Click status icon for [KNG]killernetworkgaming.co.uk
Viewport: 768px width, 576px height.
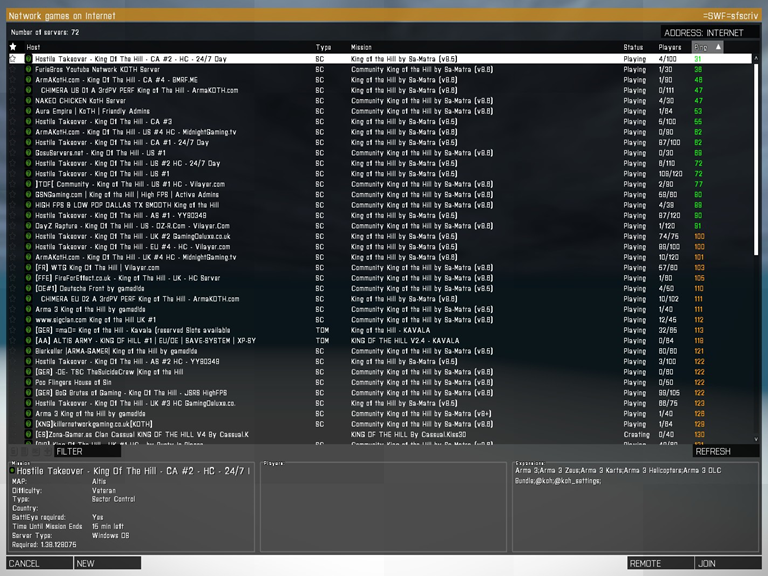pos(28,424)
